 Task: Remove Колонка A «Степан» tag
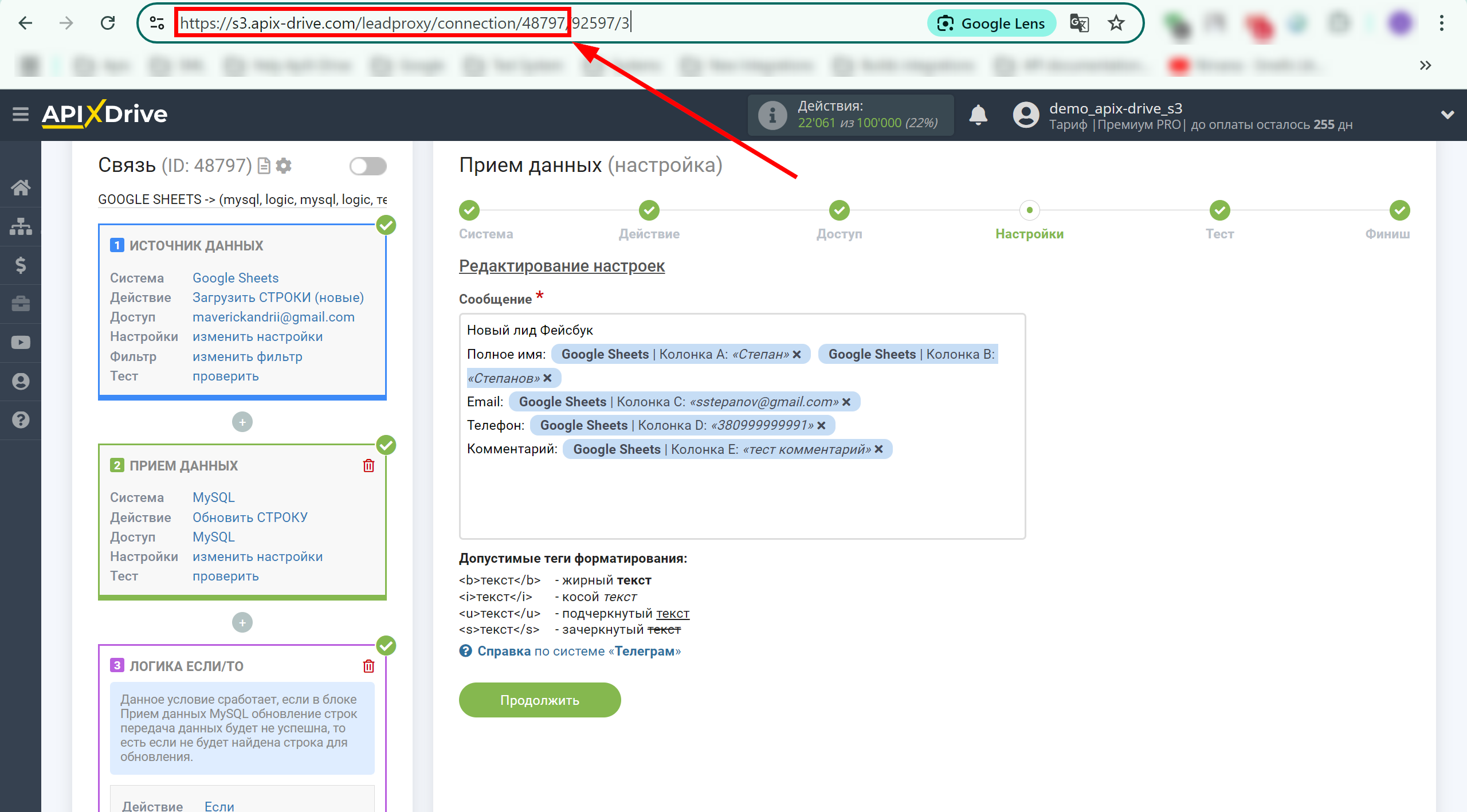click(797, 355)
